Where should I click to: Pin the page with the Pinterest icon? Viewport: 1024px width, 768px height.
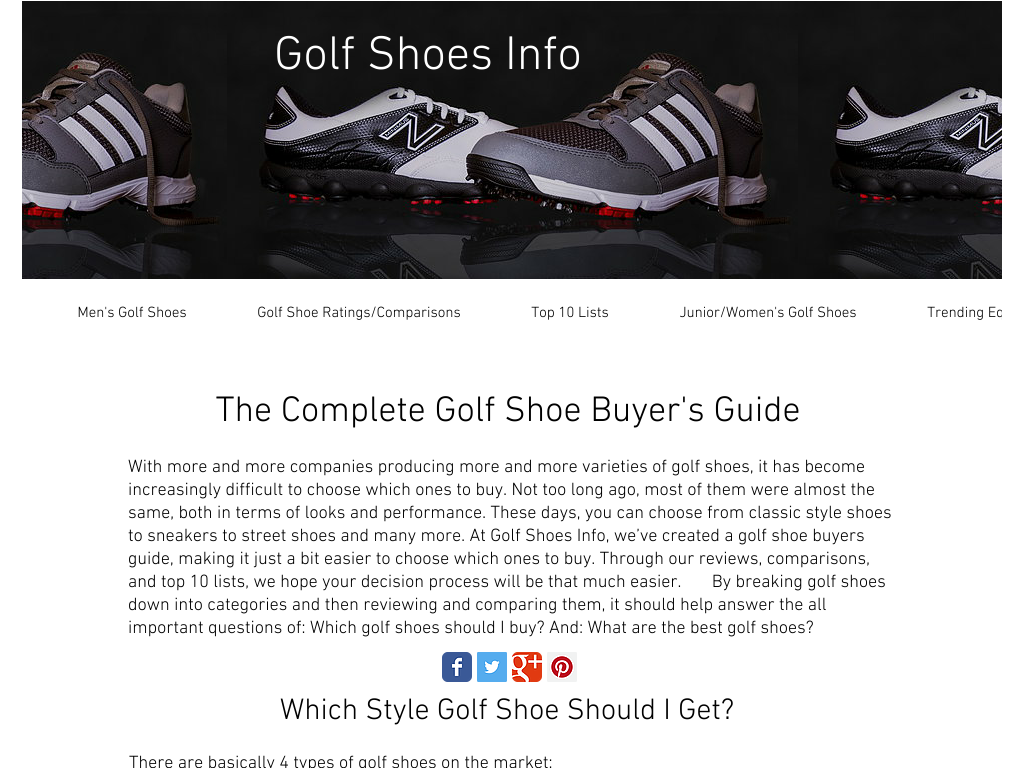pos(562,667)
